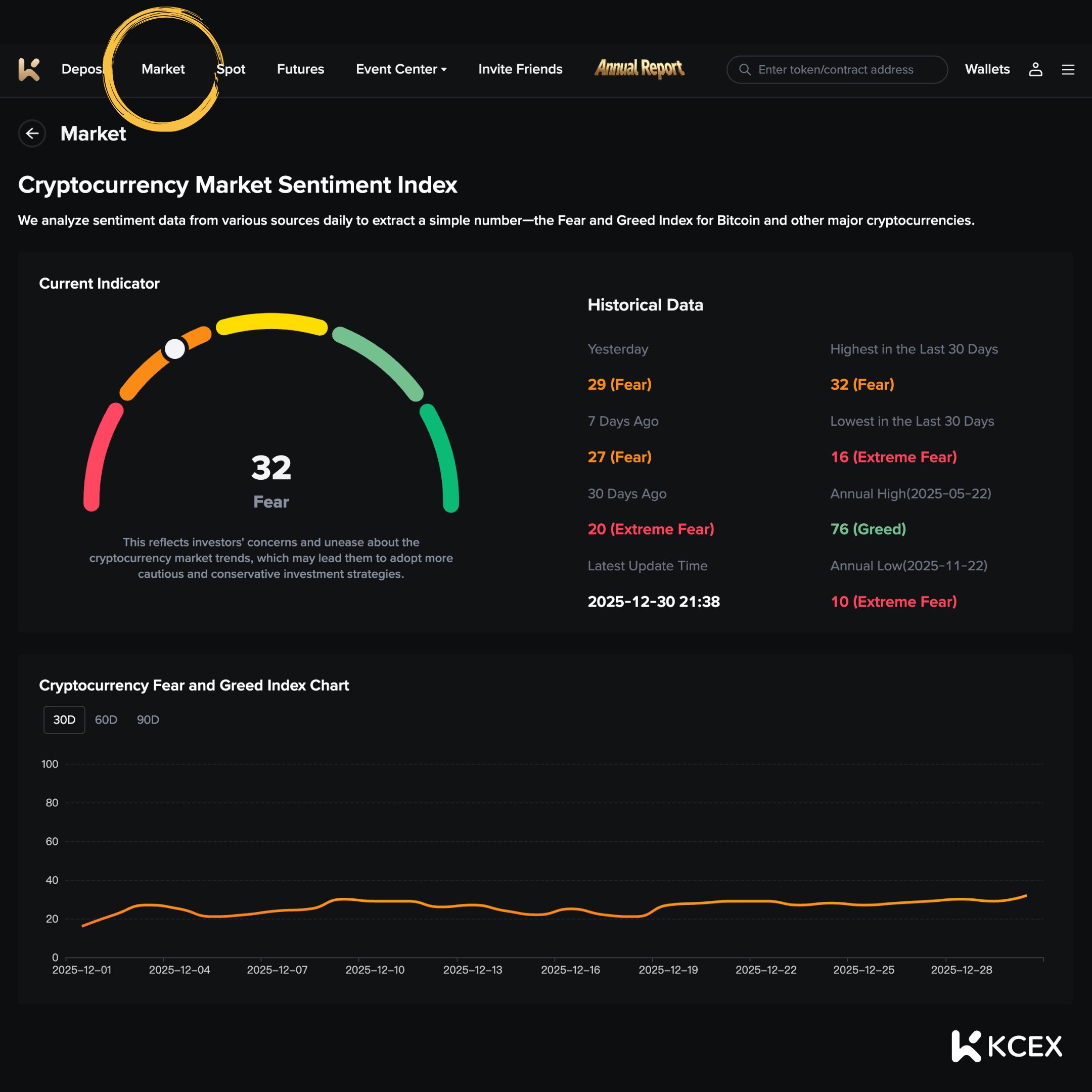This screenshot has height=1092, width=1092.
Task: Go to the Futures page
Action: 300,69
